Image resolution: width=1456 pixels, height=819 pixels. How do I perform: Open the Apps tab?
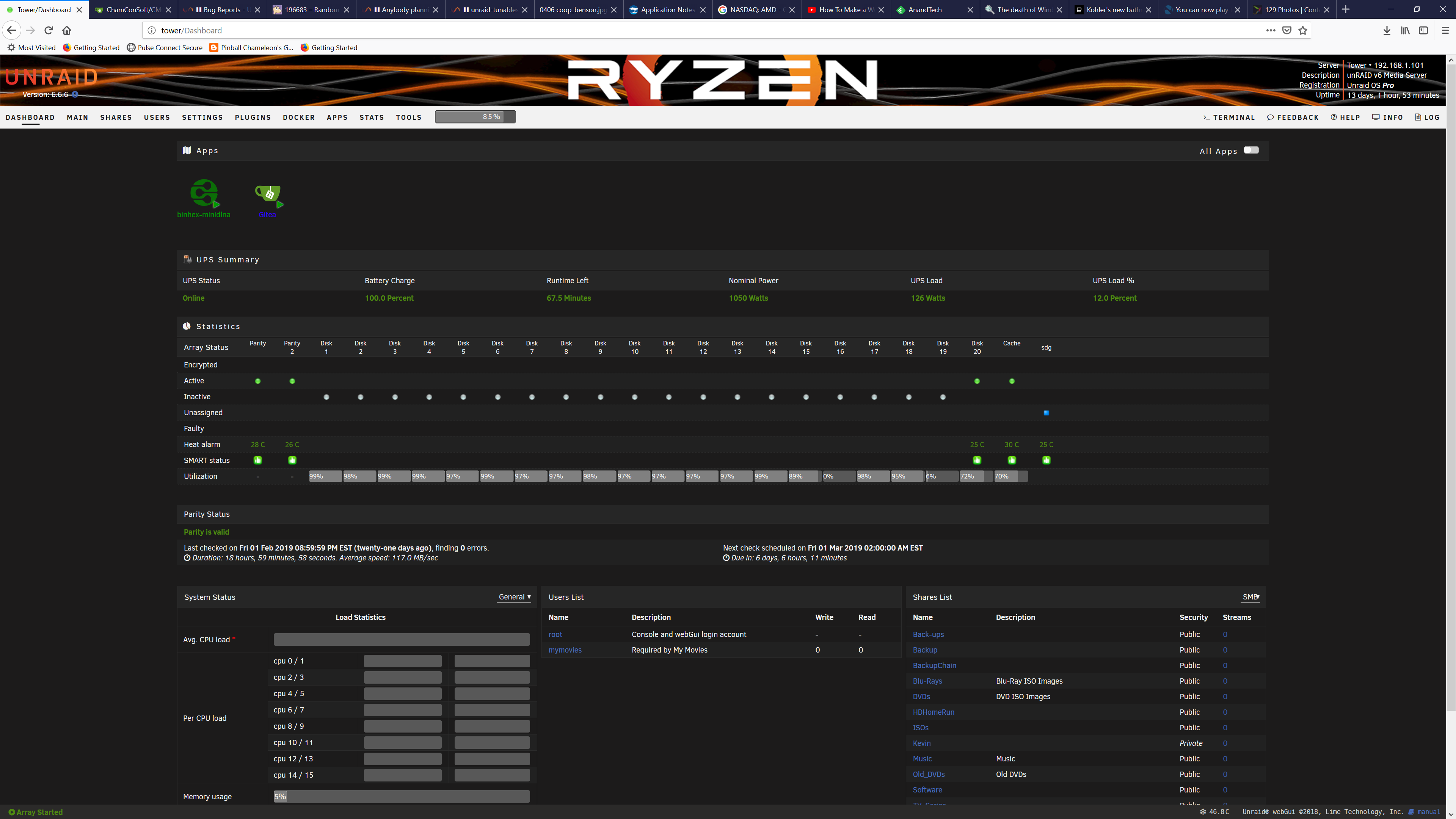(337, 118)
